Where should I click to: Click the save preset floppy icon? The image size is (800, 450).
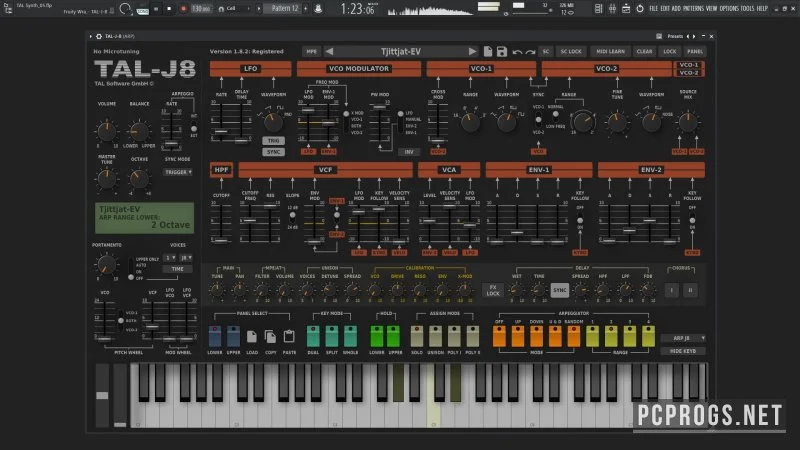[x=502, y=52]
